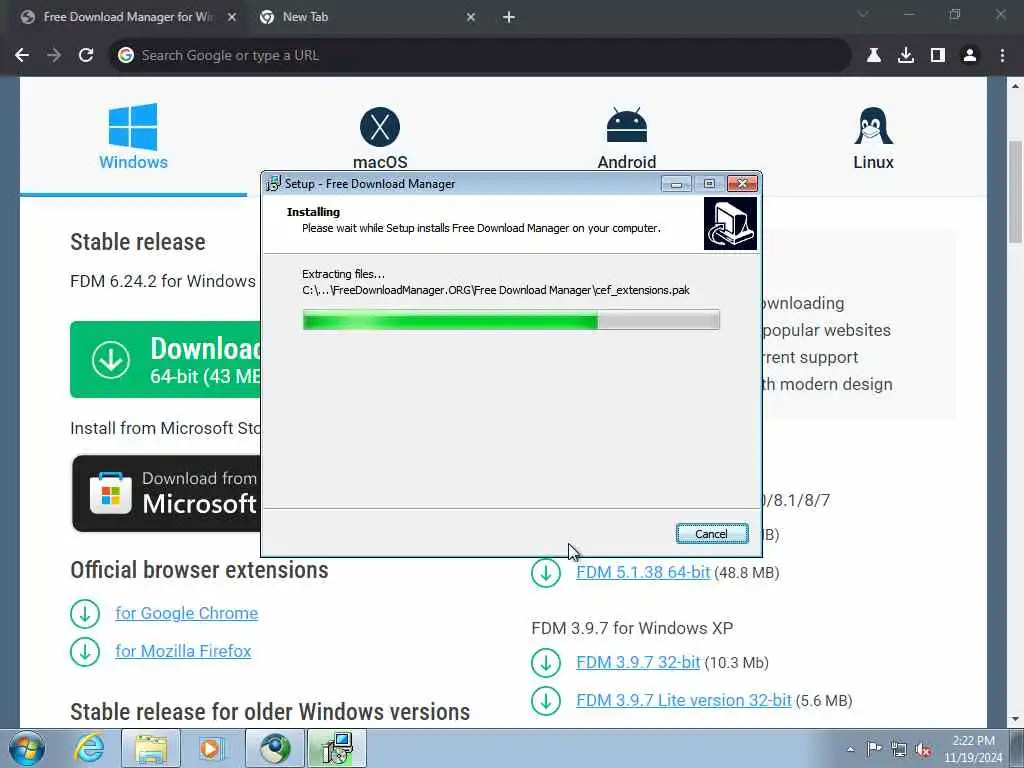
Task: Open the FDM 5.1.38 64-bit link
Action: point(643,572)
